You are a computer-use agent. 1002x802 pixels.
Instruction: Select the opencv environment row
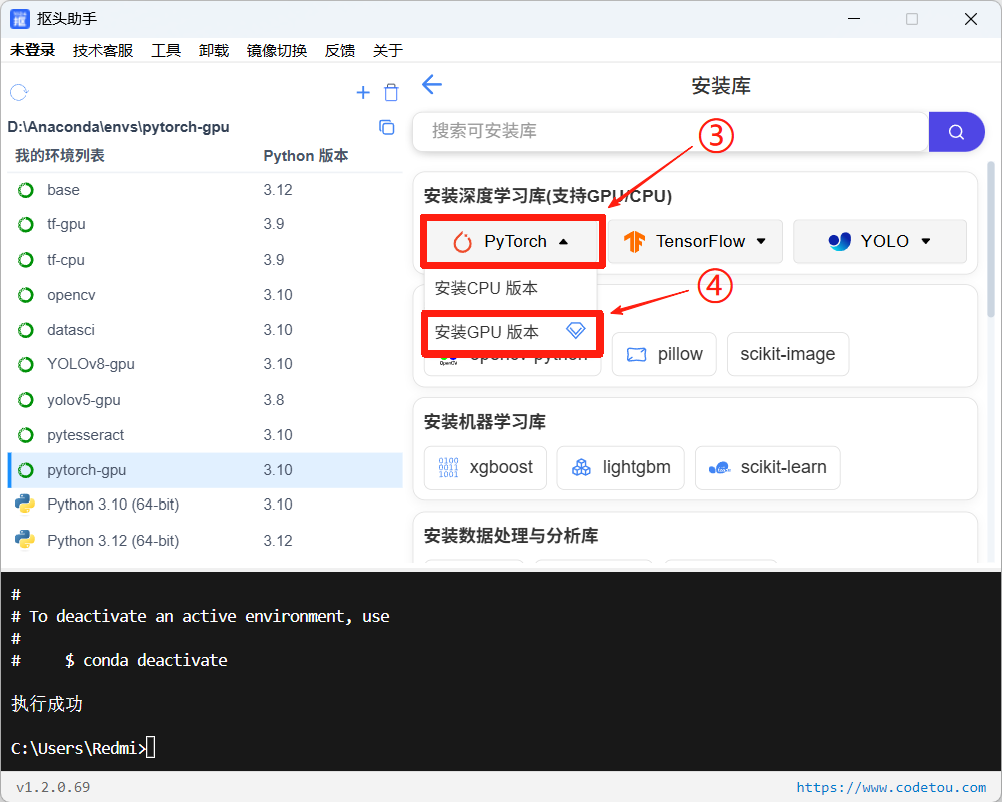point(205,295)
